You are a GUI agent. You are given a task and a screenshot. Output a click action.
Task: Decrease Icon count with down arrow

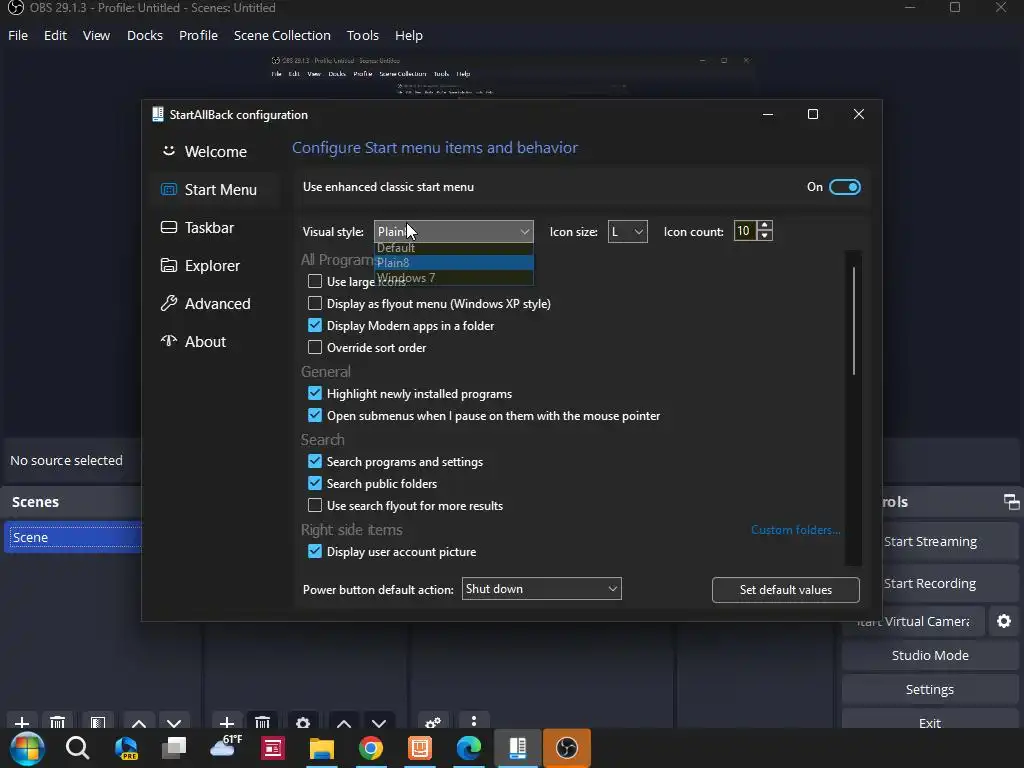[x=765, y=236]
